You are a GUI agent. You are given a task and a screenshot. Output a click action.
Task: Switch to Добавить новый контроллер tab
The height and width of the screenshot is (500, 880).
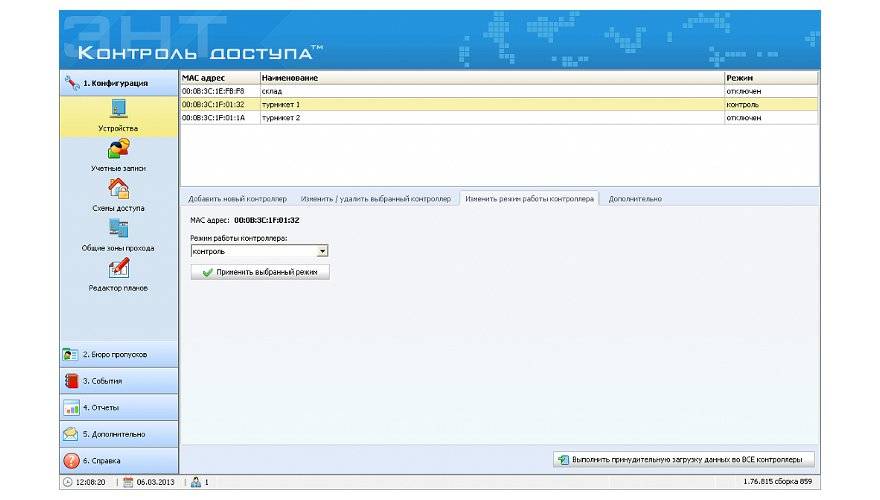pos(237,199)
